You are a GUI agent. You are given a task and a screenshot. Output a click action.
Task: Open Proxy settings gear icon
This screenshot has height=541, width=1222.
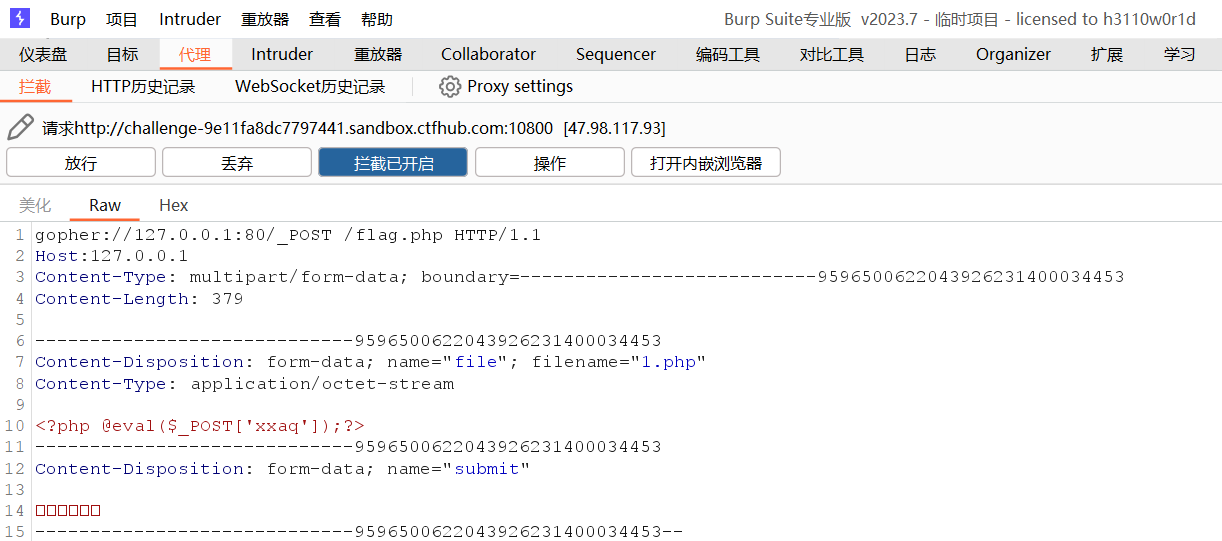click(450, 87)
